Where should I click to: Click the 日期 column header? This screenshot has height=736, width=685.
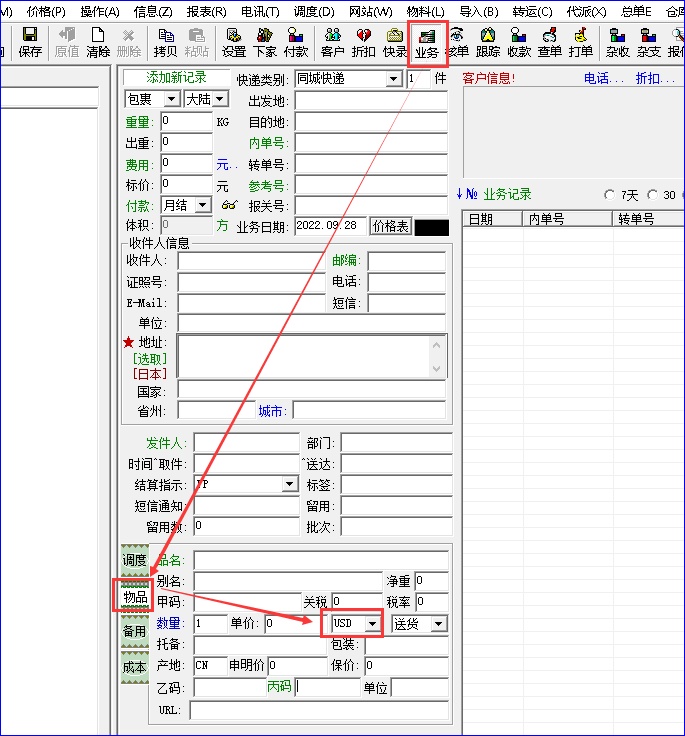pos(493,219)
